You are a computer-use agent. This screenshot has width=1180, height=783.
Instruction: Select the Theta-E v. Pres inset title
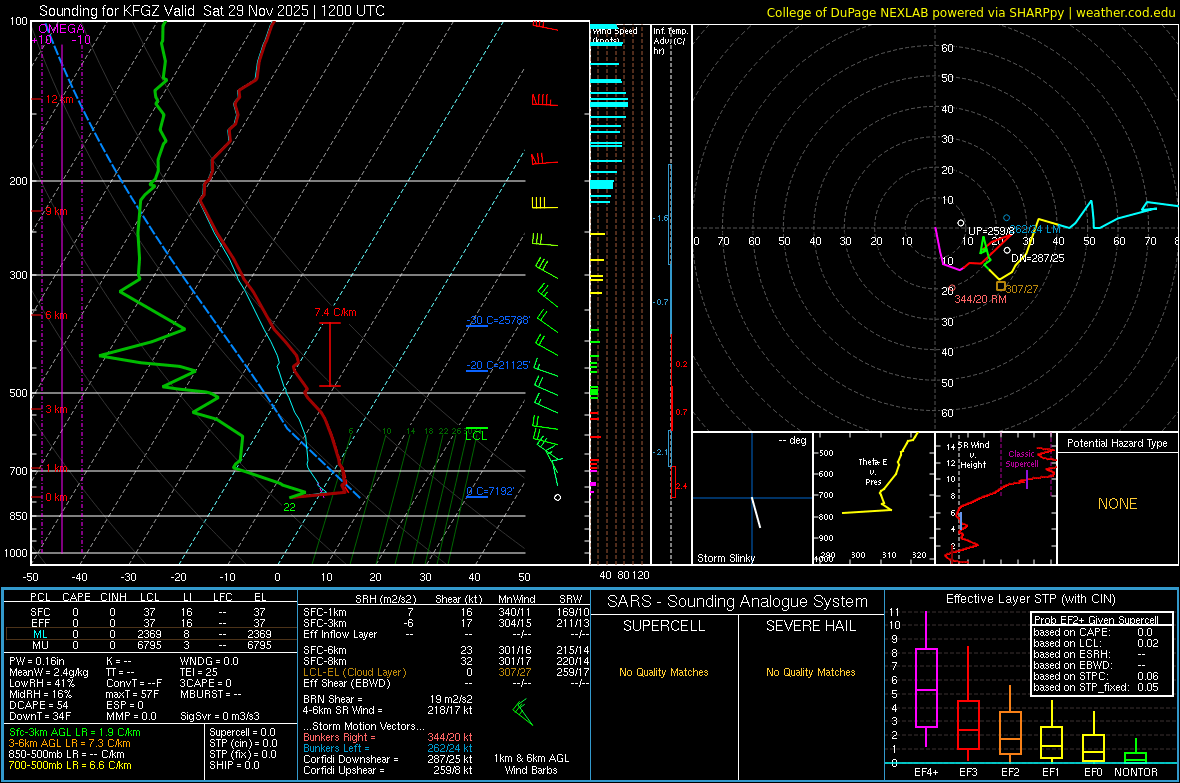point(873,471)
